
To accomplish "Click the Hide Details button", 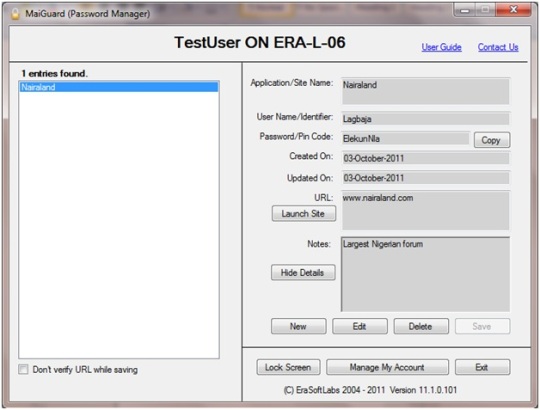I will click(303, 273).
